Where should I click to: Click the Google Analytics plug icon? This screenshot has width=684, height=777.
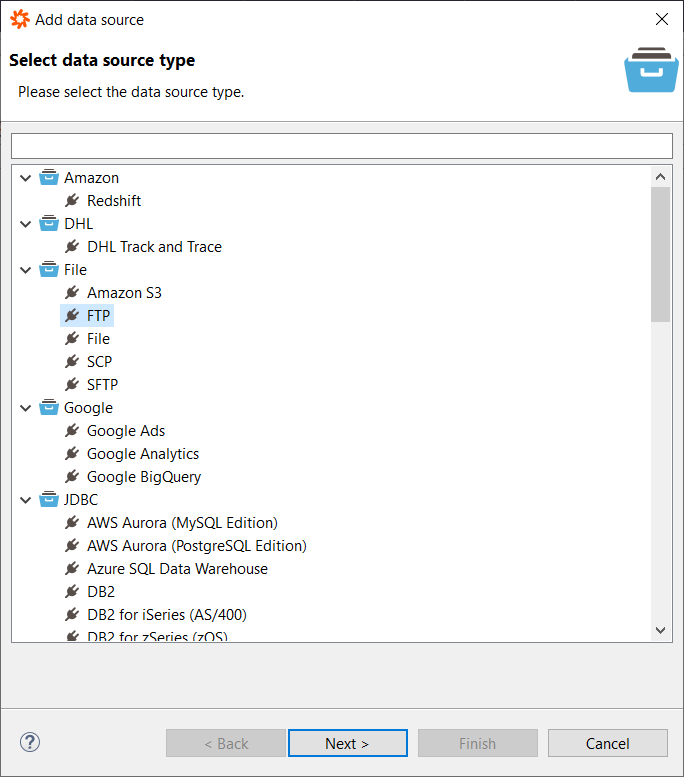pyautogui.click(x=72, y=454)
